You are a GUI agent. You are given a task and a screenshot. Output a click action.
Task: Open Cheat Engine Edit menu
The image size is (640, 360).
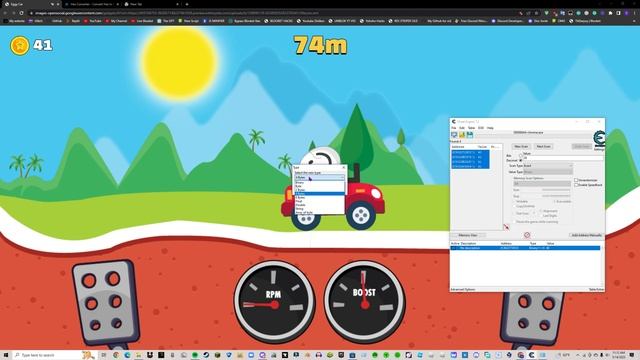tap(462, 128)
